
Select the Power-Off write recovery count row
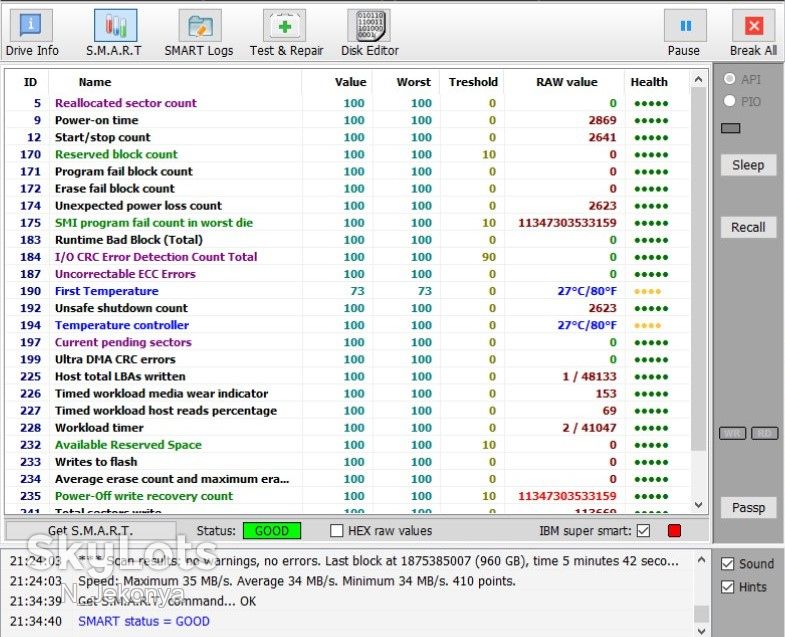pyautogui.click(x=348, y=496)
